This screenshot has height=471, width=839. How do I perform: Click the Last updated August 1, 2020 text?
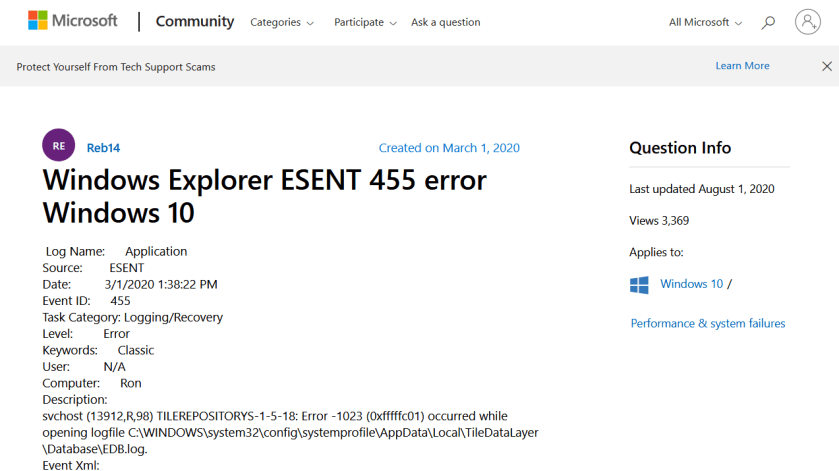point(701,189)
